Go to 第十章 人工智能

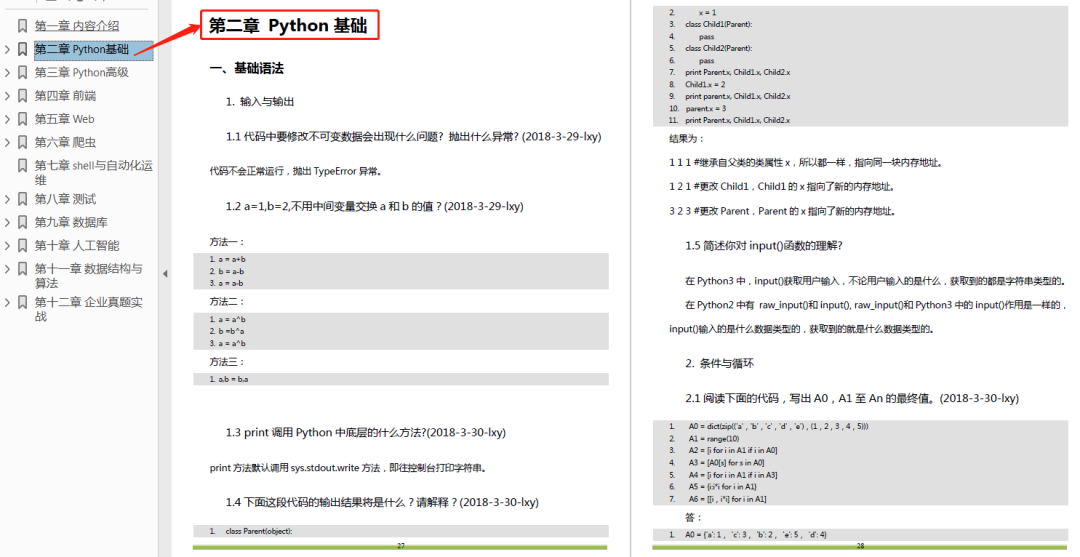[x=77, y=246]
